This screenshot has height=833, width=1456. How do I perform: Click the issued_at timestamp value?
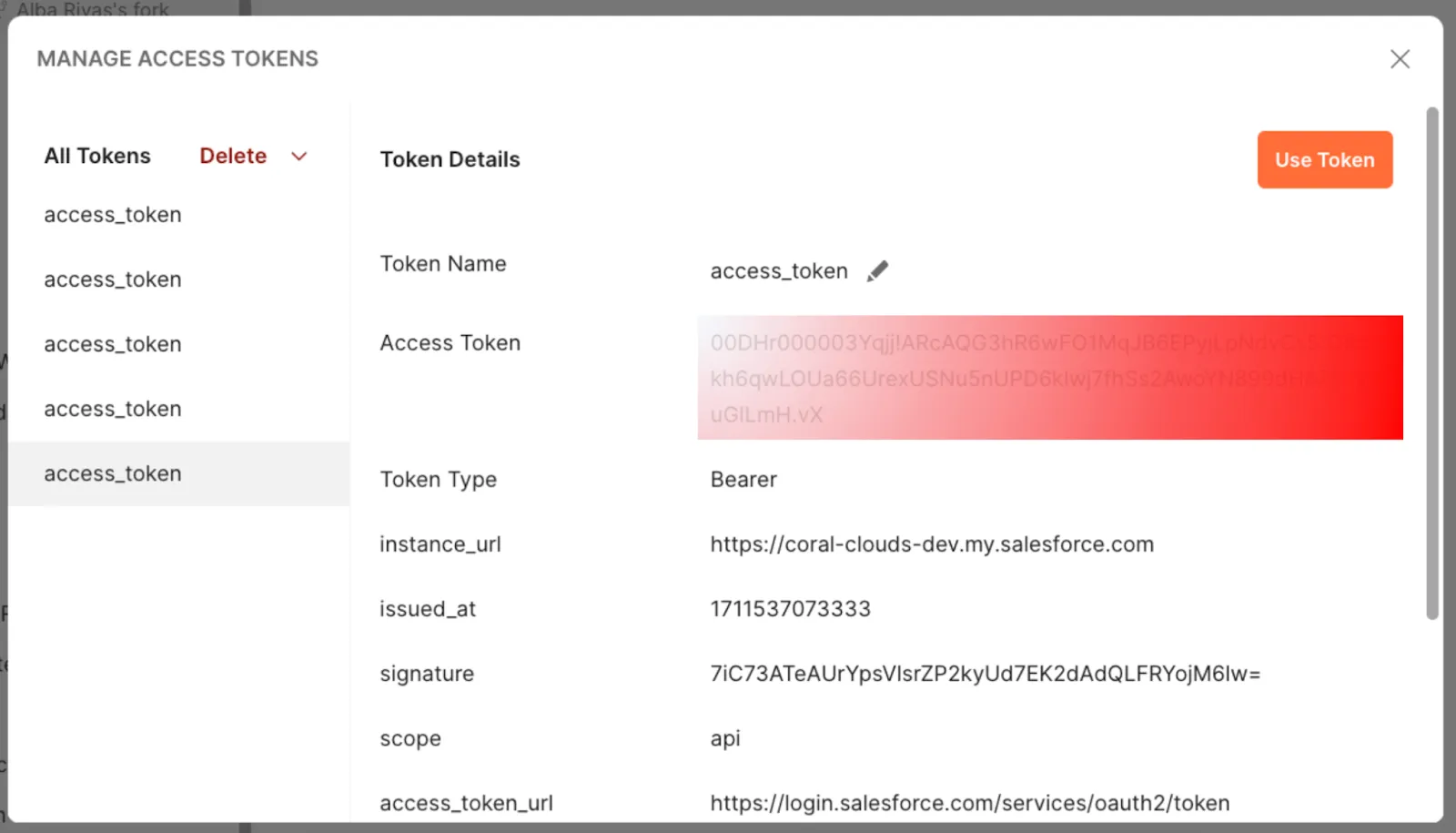click(x=790, y=609)
